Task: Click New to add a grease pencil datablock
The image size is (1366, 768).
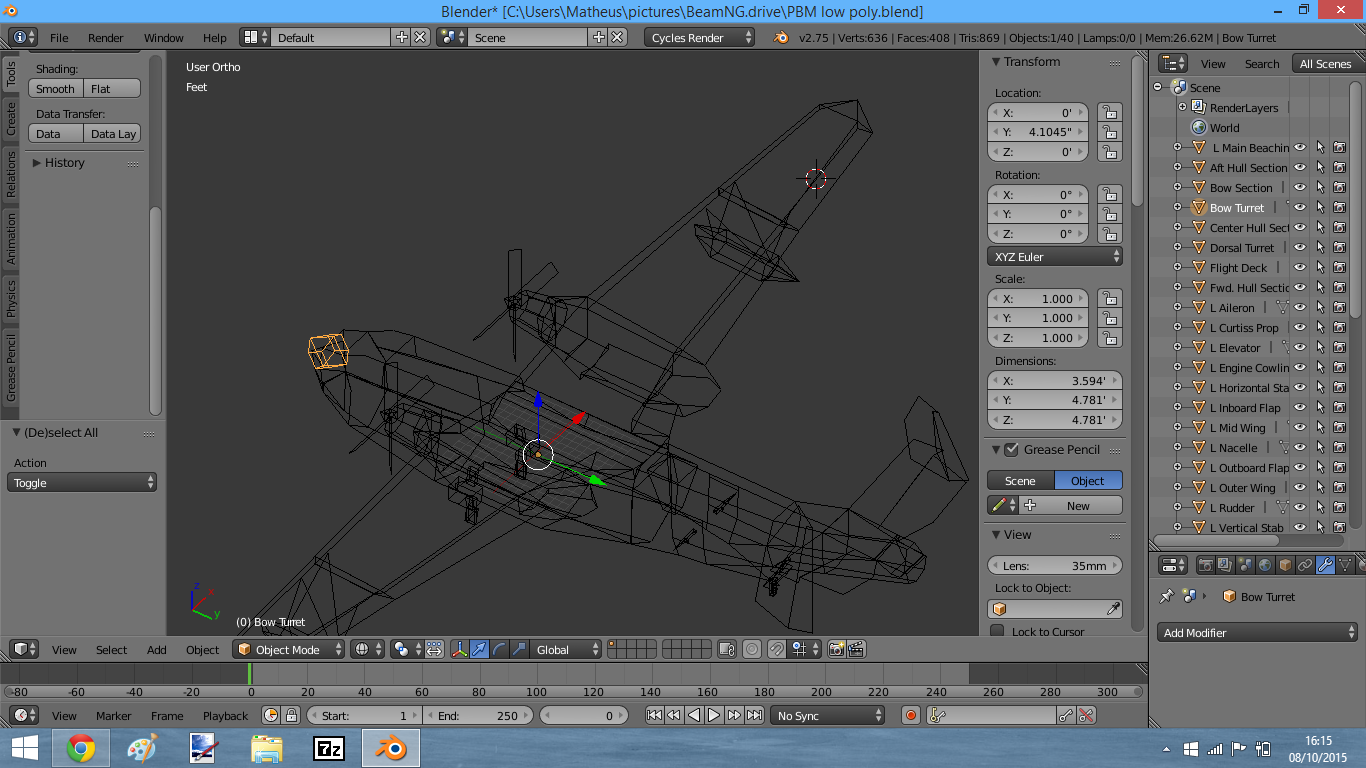Action: coord(1068,505)
